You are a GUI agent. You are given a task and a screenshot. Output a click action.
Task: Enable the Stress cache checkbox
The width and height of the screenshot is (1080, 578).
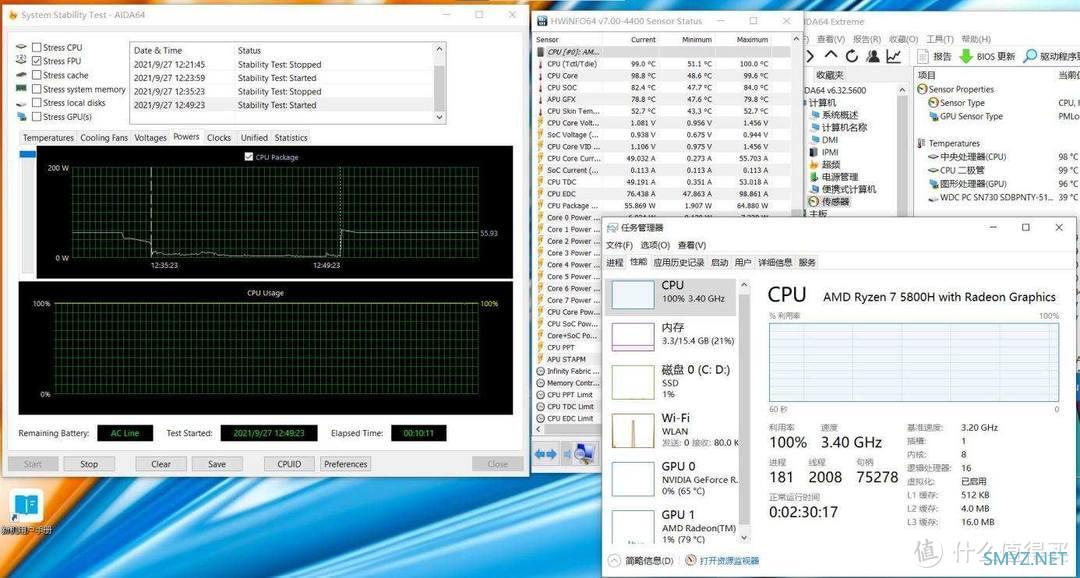coord(37,75)
